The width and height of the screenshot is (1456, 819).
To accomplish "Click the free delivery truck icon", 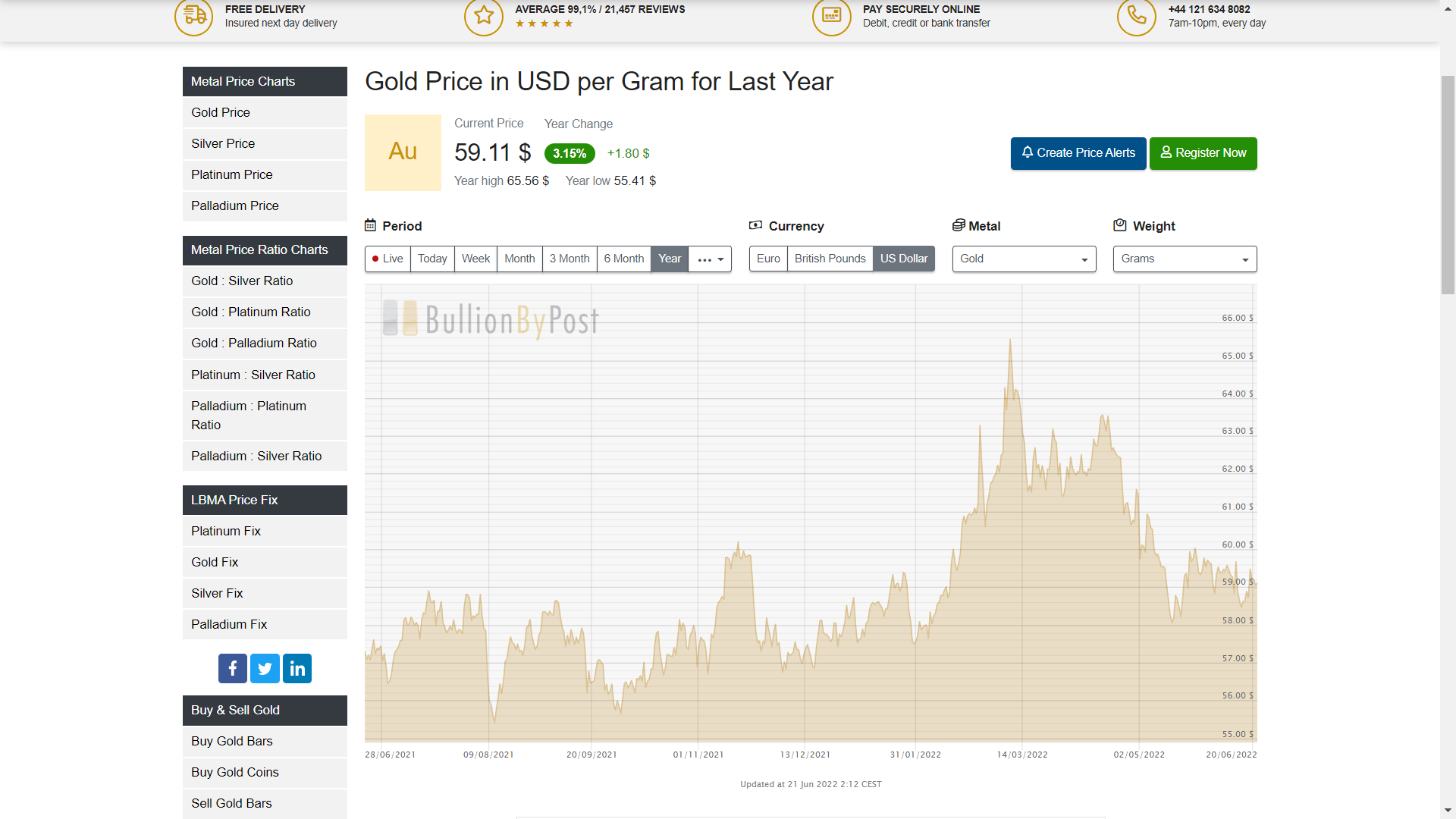I will 194,15.
